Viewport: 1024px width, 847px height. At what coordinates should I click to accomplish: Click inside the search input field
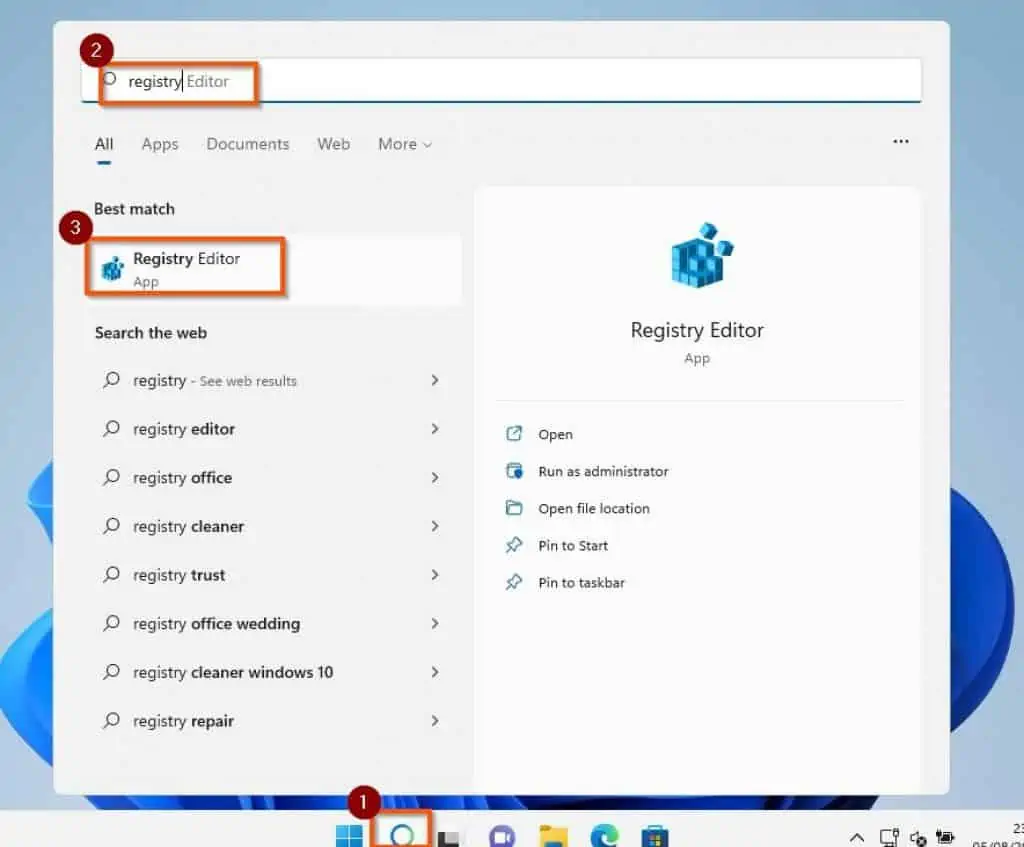click(300, 82)
